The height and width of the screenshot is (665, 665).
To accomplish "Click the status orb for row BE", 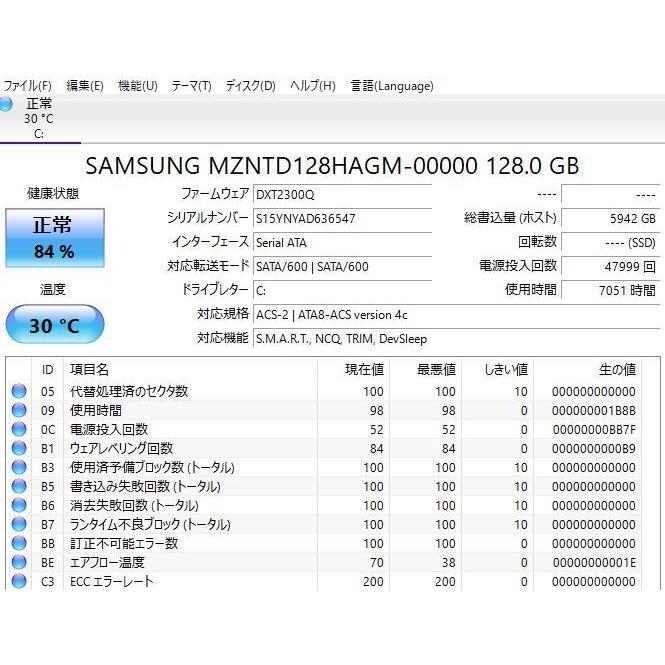I will coord(19,562).
